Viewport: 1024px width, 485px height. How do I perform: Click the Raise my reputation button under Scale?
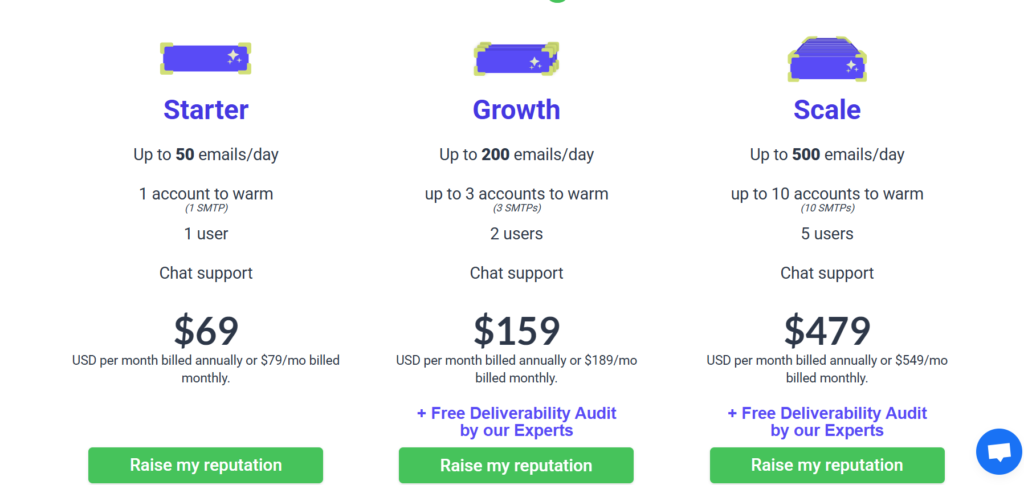[827, 465]
